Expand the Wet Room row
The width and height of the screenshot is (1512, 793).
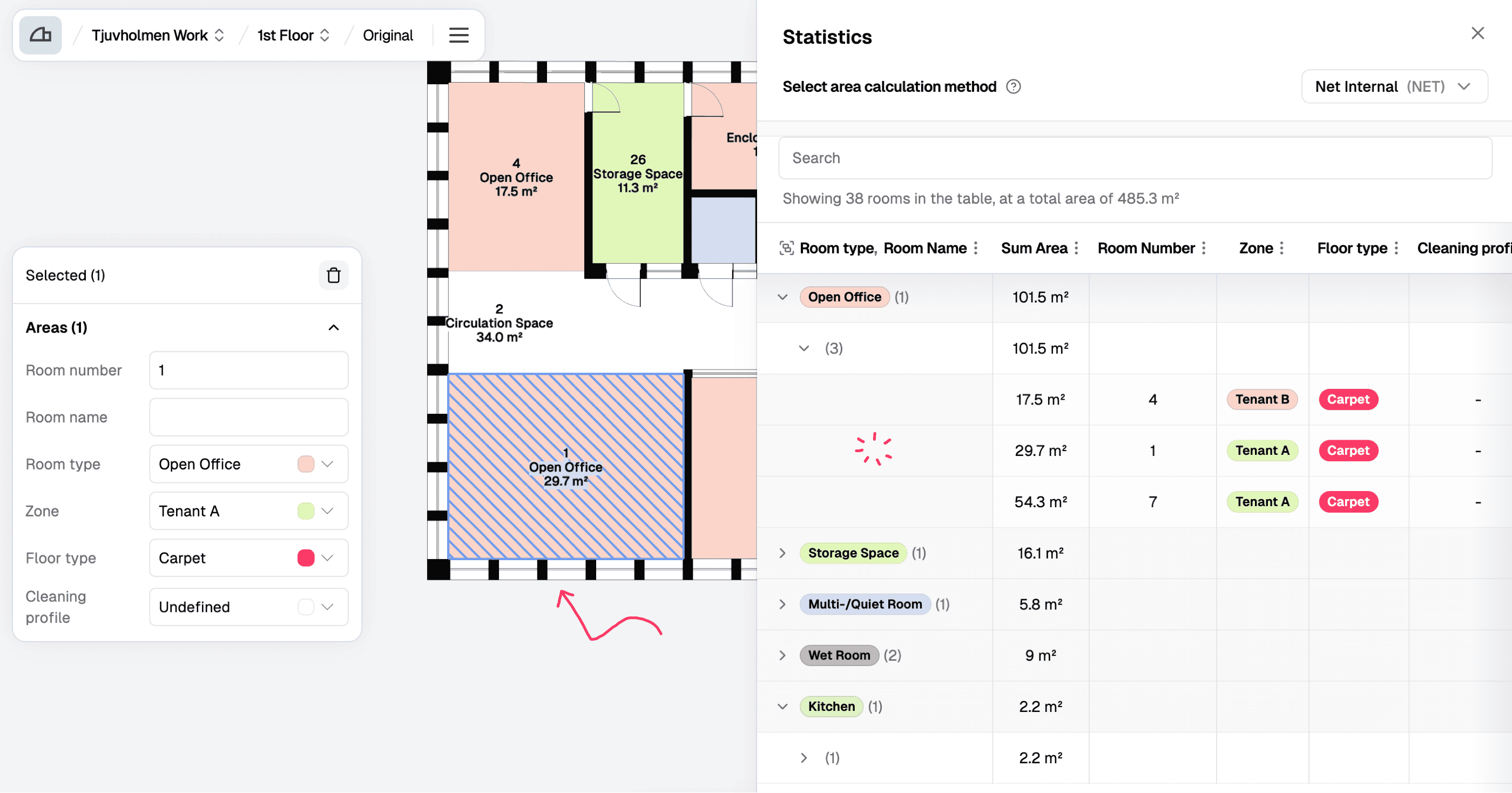782,655
